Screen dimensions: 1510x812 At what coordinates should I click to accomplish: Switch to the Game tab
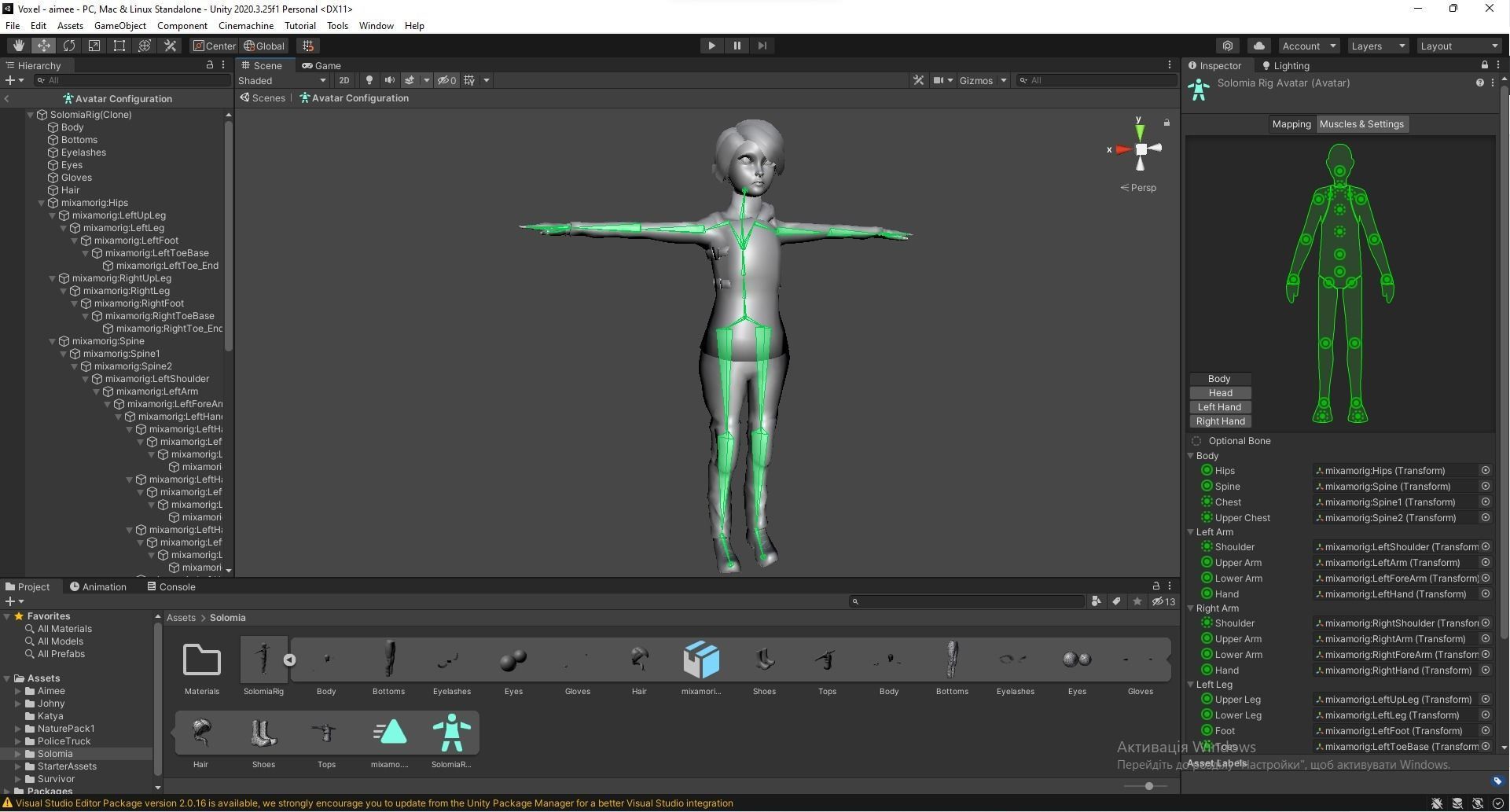click(x=321, y=65)
